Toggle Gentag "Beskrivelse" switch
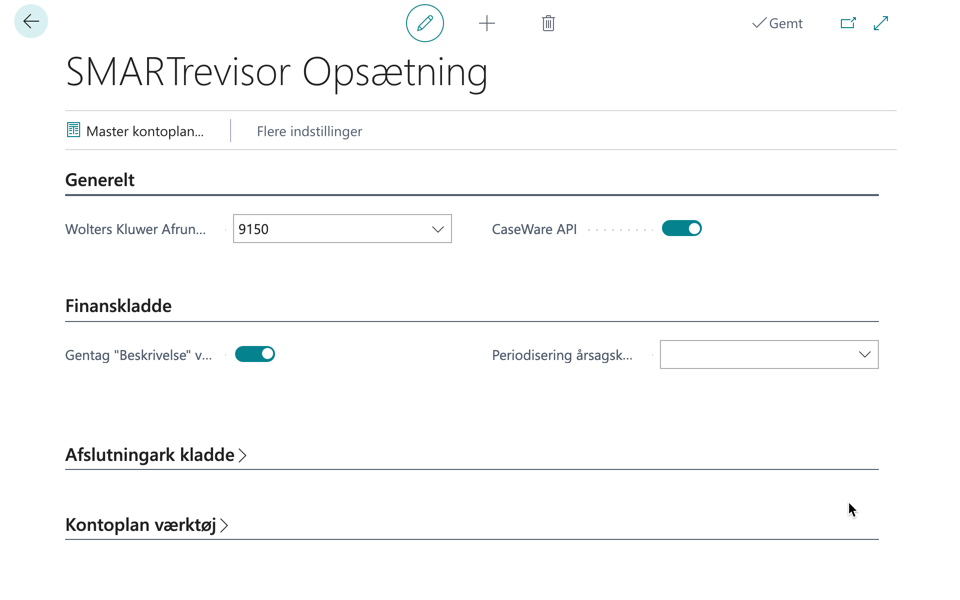Viewport: 960px width, 600px height. point(255,354)
